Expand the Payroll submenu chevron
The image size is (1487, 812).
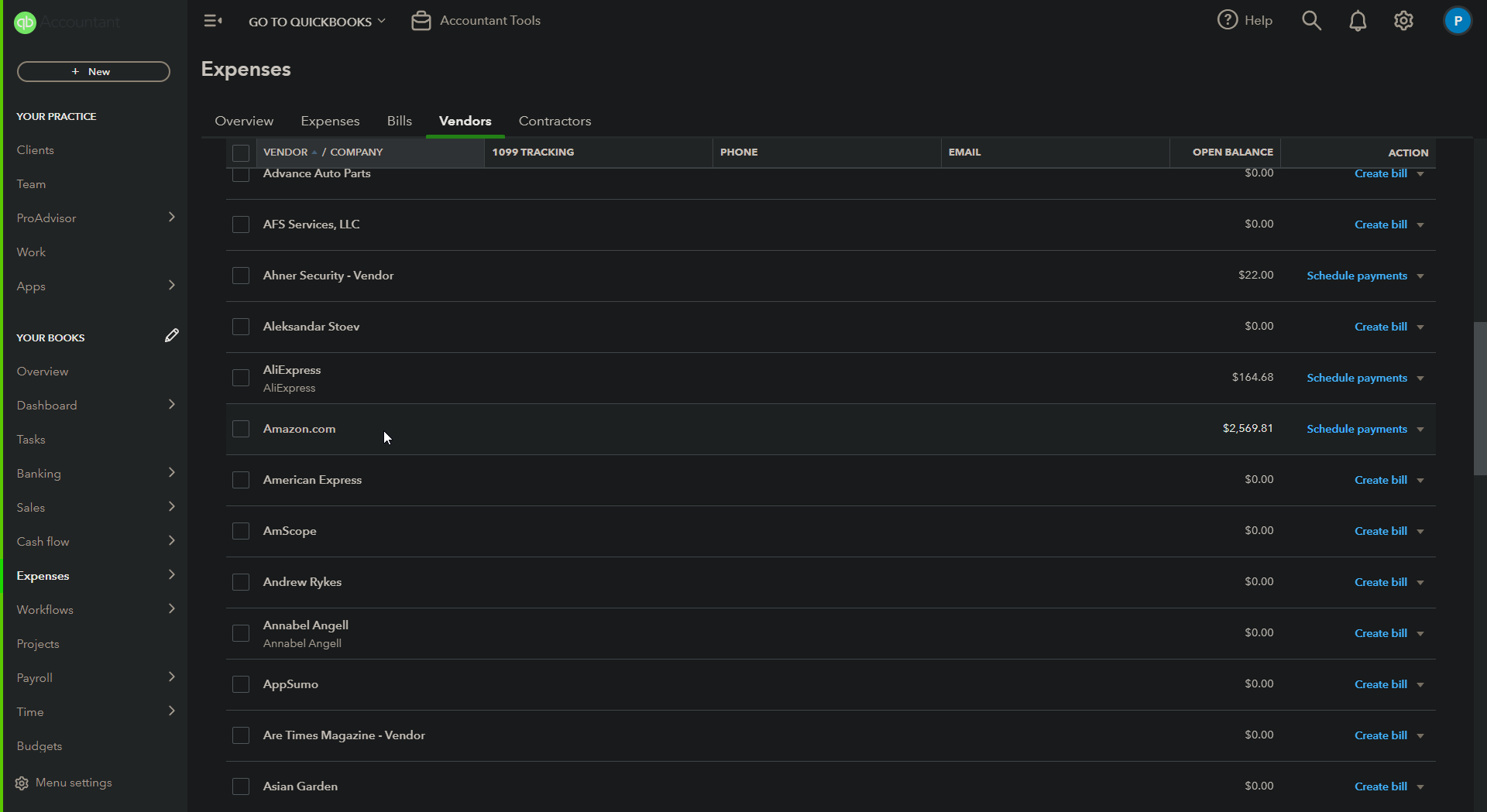pyautogui.click(x=172, y=677)
